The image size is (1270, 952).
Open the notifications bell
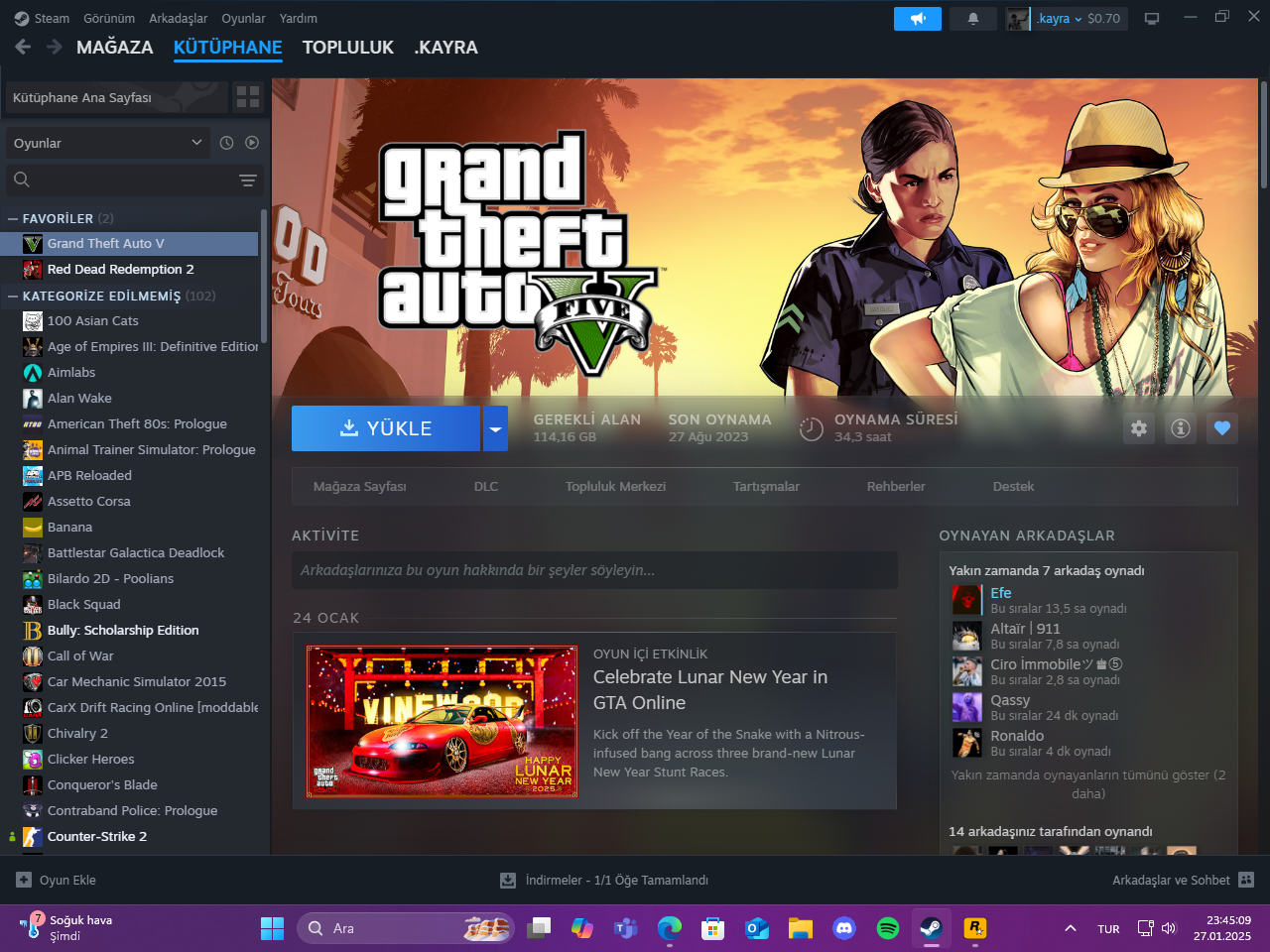click(x=973, y=19)
